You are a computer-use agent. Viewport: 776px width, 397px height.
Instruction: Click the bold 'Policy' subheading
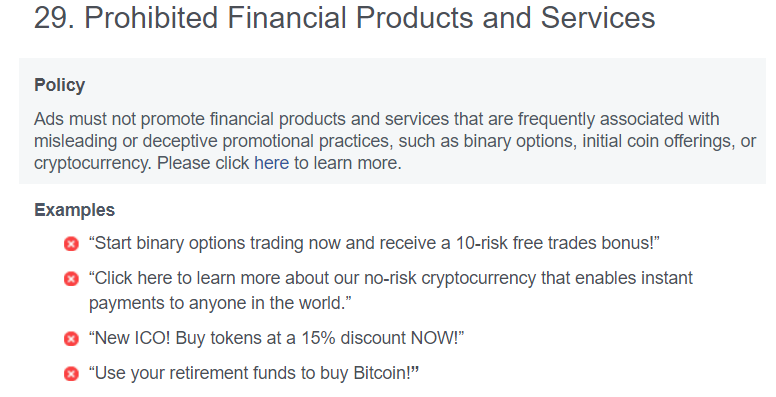[59, 85]
